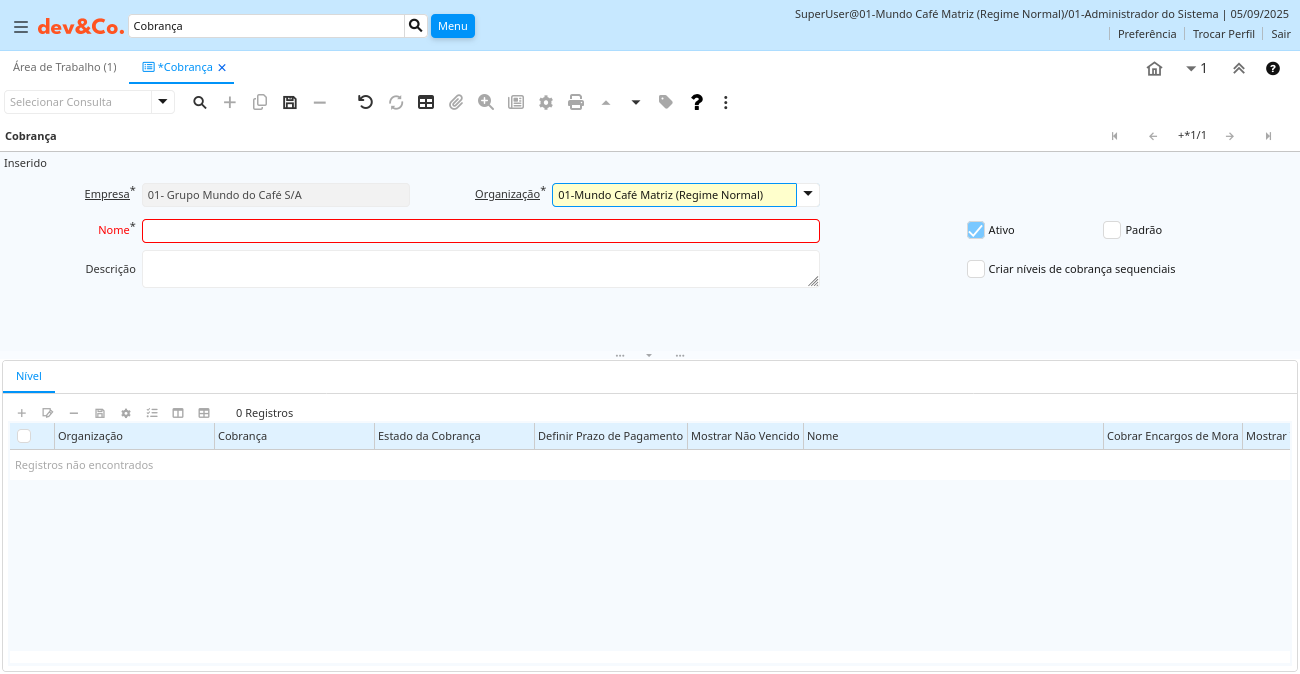Open the attachment paperclip icon
The height and width of the screenshot is (674, 1300).
tap(456, 102)
